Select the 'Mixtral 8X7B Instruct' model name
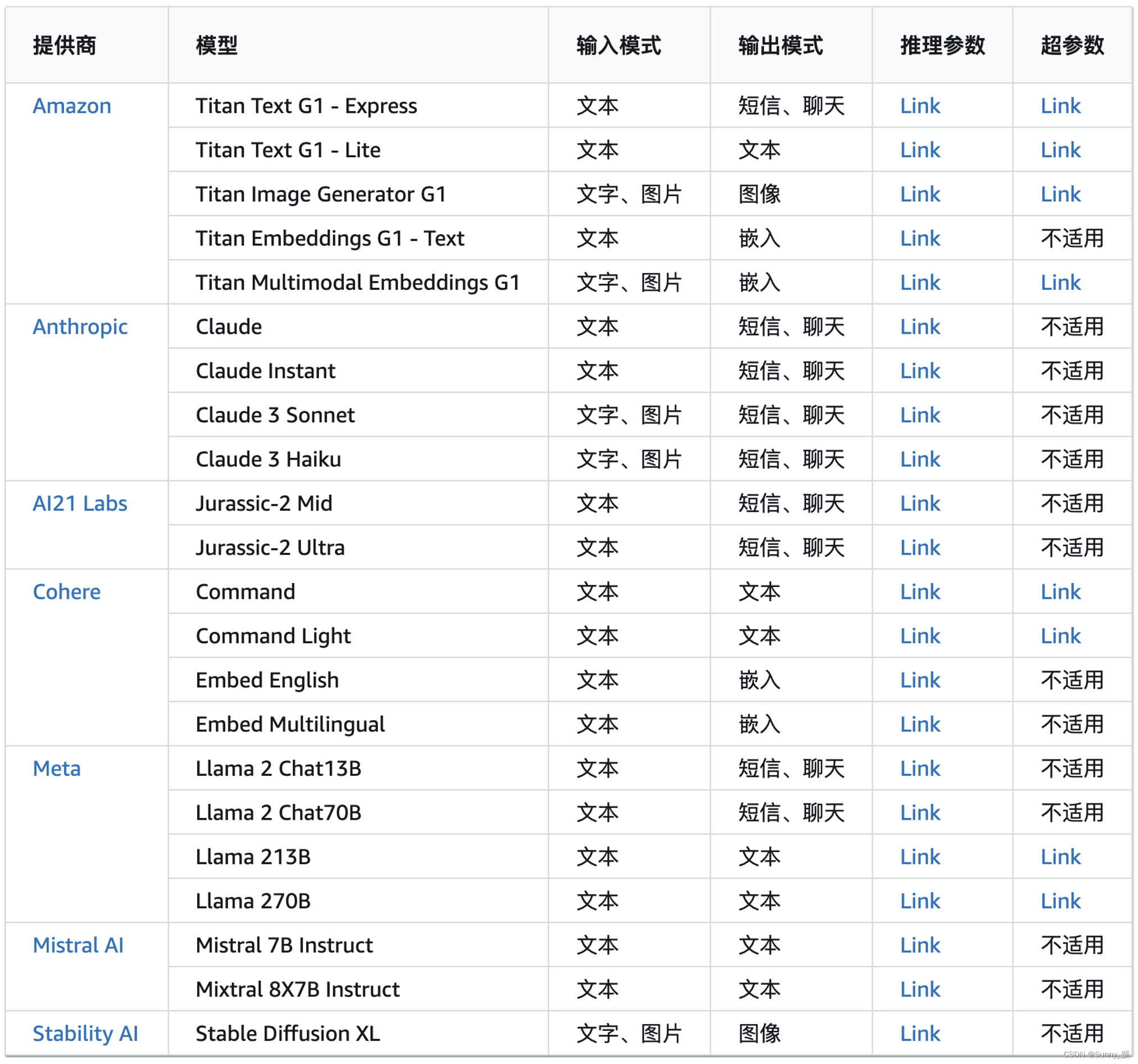Viewport: 1138px width, 1064px height. pos(298,989)
